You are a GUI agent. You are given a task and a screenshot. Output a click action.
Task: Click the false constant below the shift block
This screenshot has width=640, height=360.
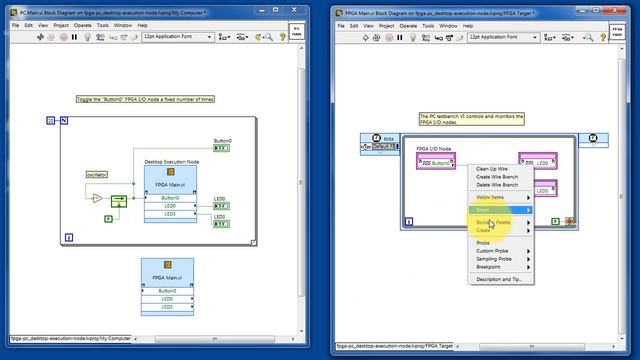pyautogui.click(x=108, y=219)
